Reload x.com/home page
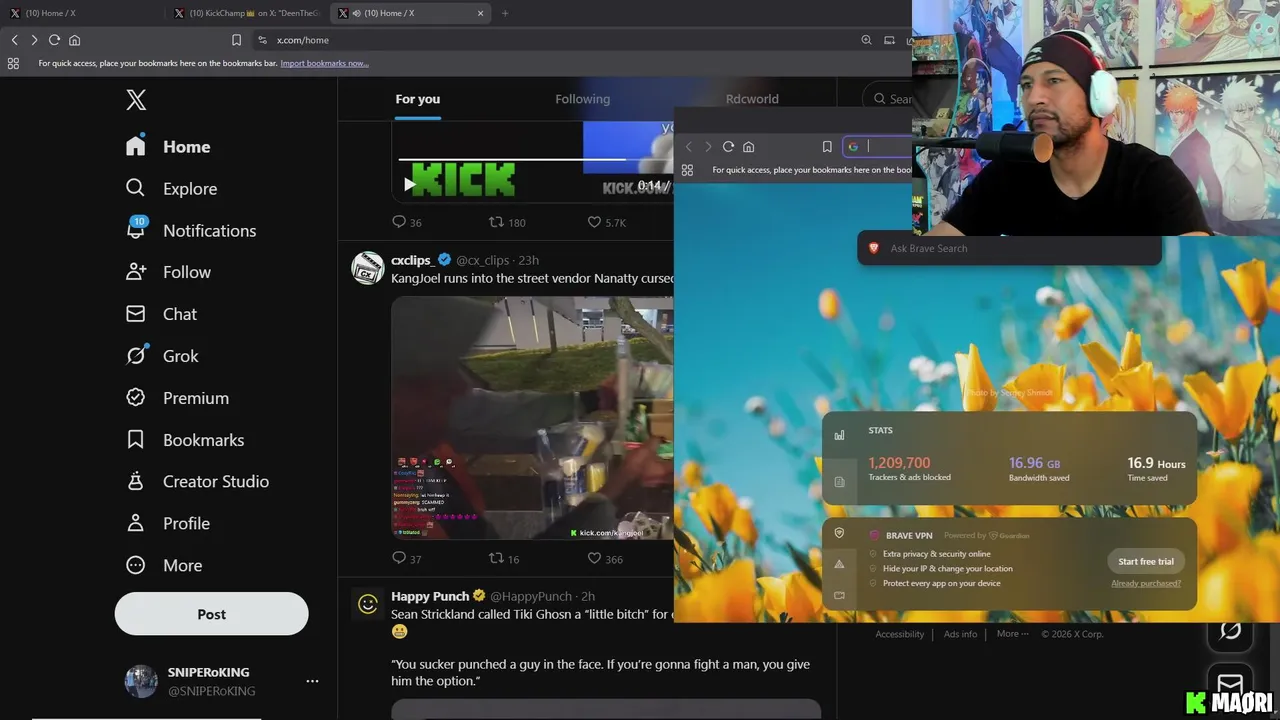The image size is (1280, 720). pos(54,40)
